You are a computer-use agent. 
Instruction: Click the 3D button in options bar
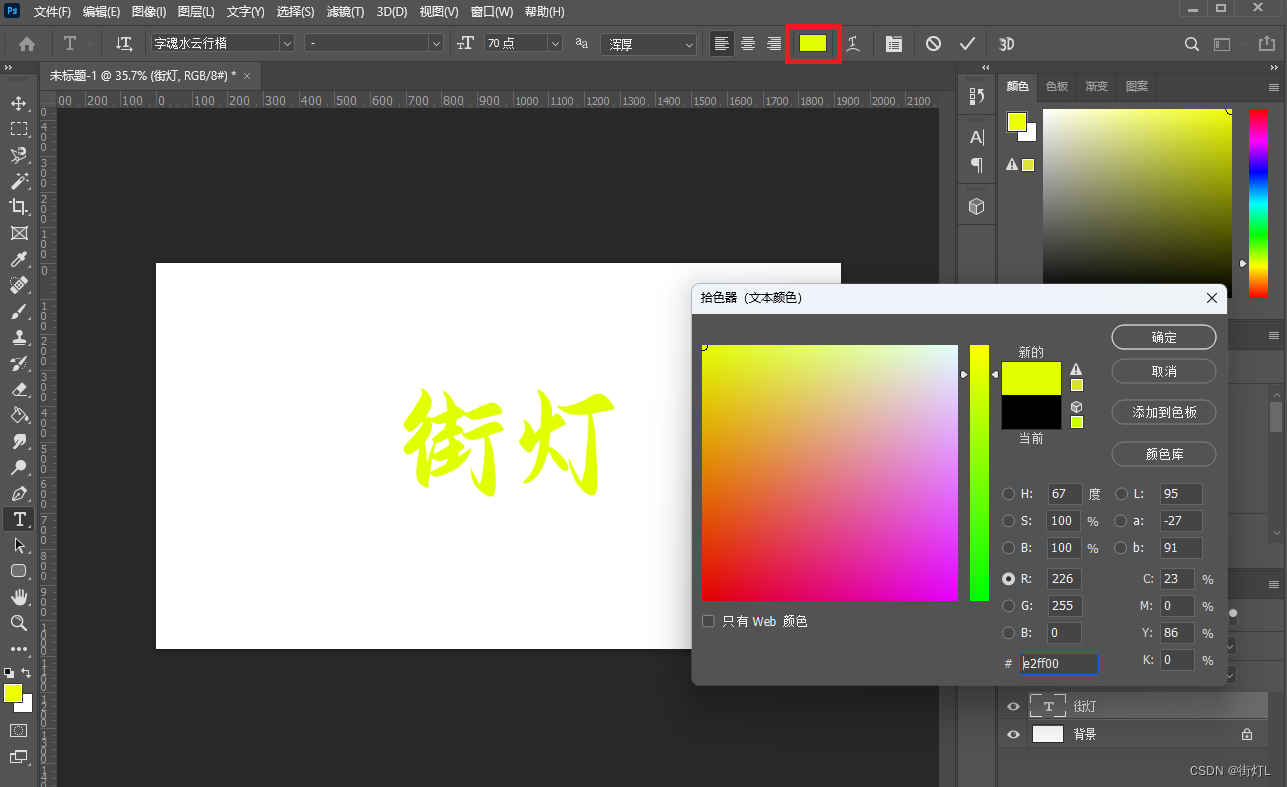coord(1007,44)
